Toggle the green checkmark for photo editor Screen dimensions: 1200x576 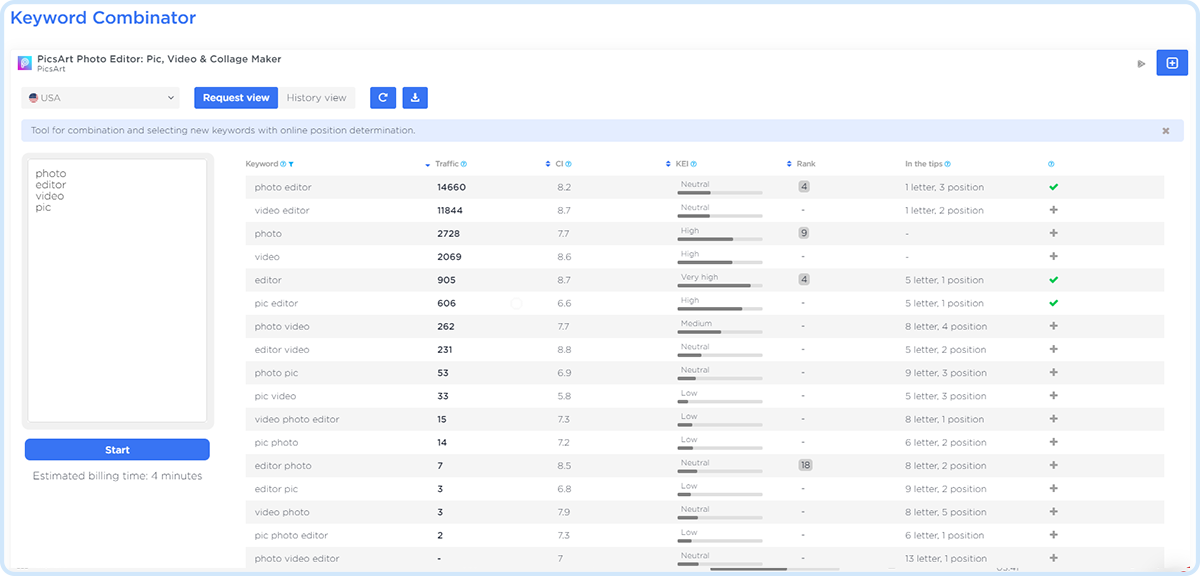pos(1053,187)
